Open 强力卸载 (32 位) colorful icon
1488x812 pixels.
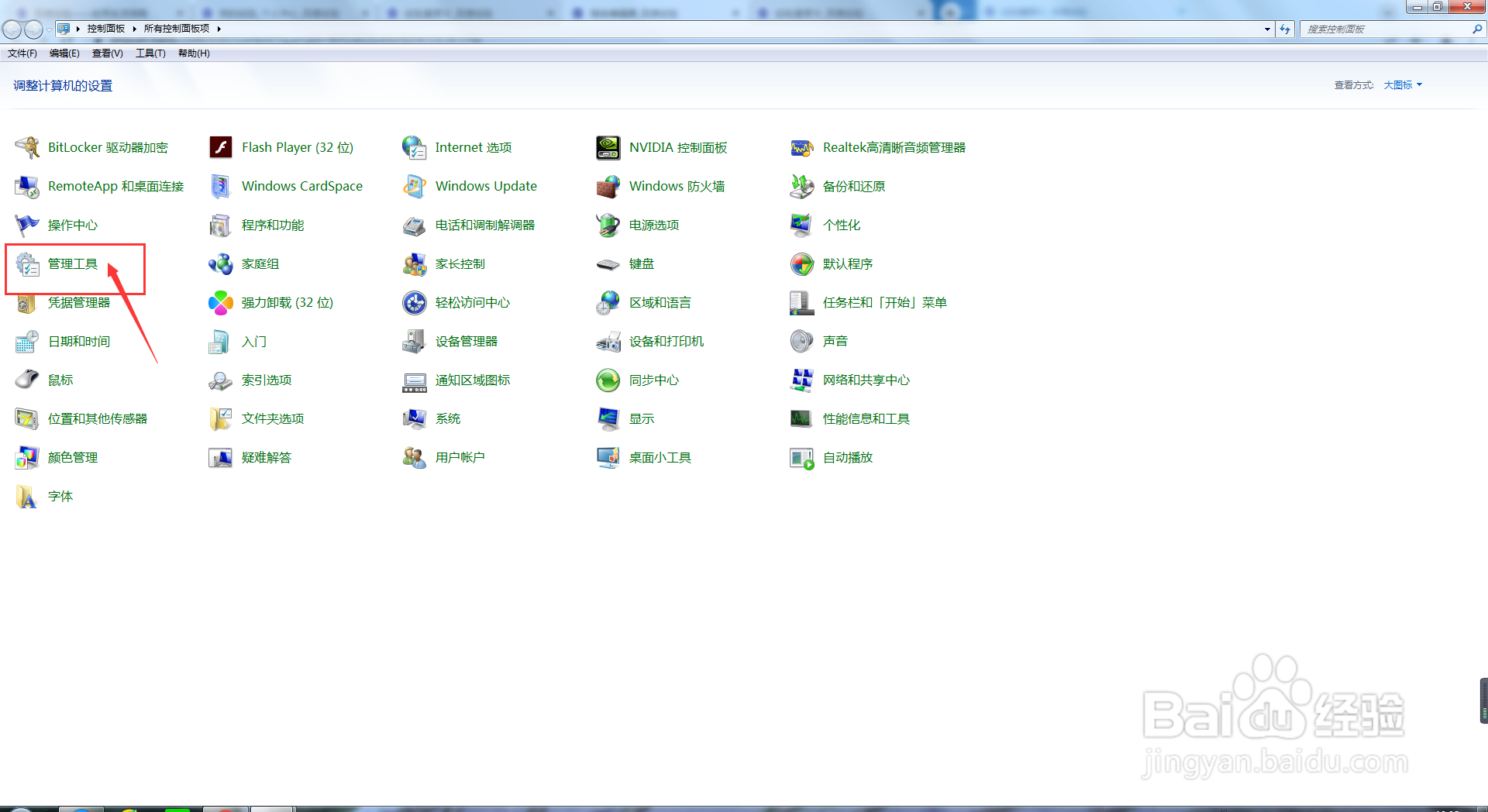pyautogui.click(x=221, y=302)
